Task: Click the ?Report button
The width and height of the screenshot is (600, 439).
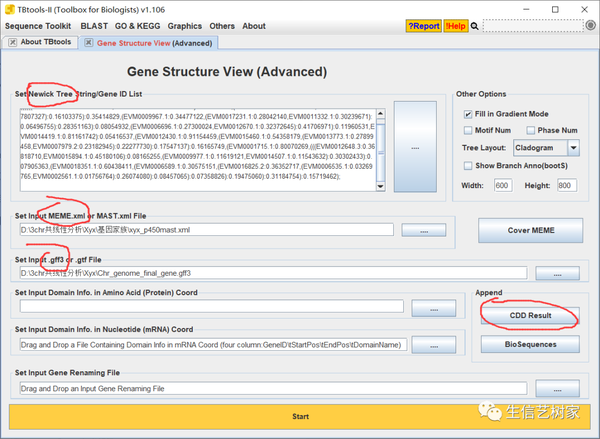Action: click(424, 26)
